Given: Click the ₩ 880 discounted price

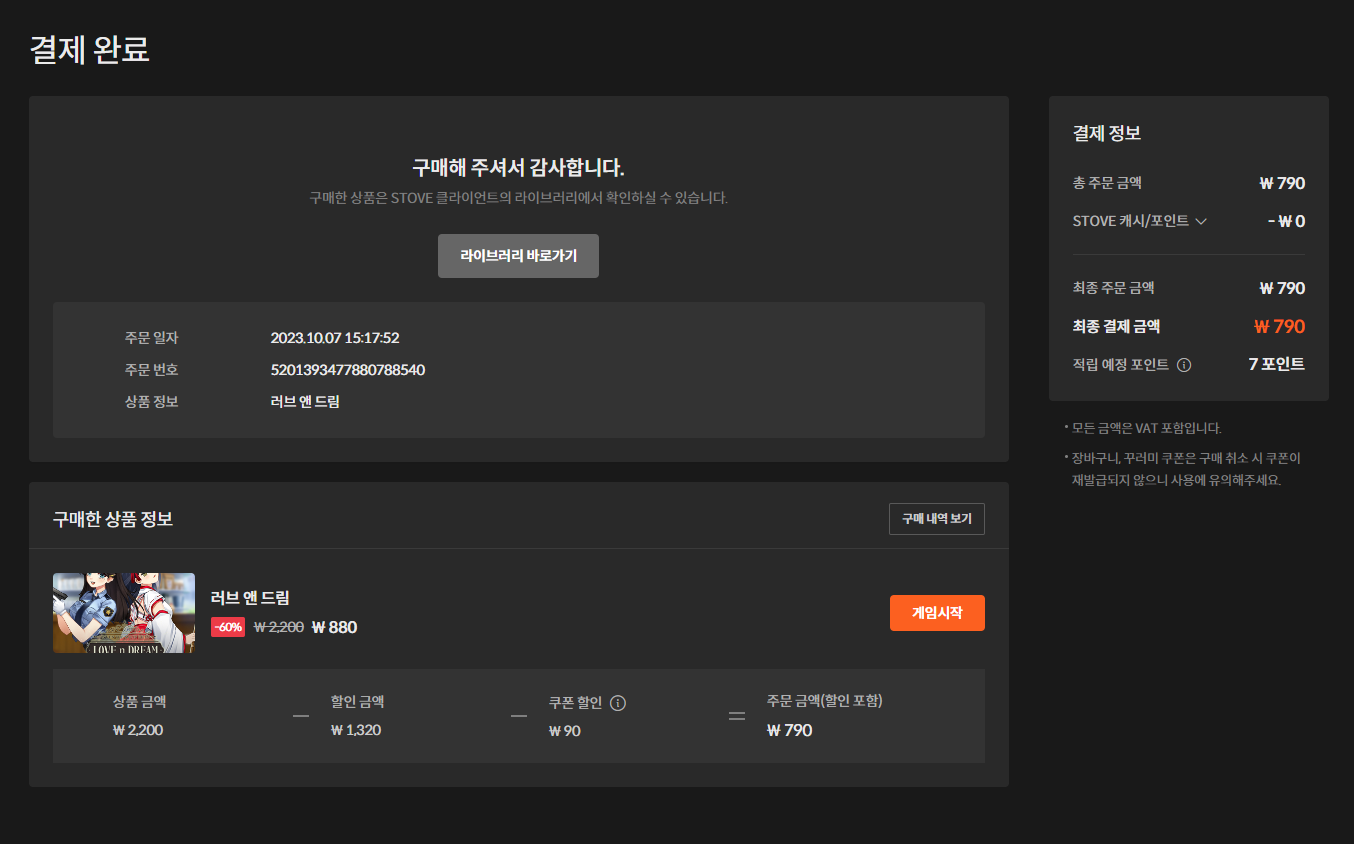Looking at the screenshot, I should [334, 627].
